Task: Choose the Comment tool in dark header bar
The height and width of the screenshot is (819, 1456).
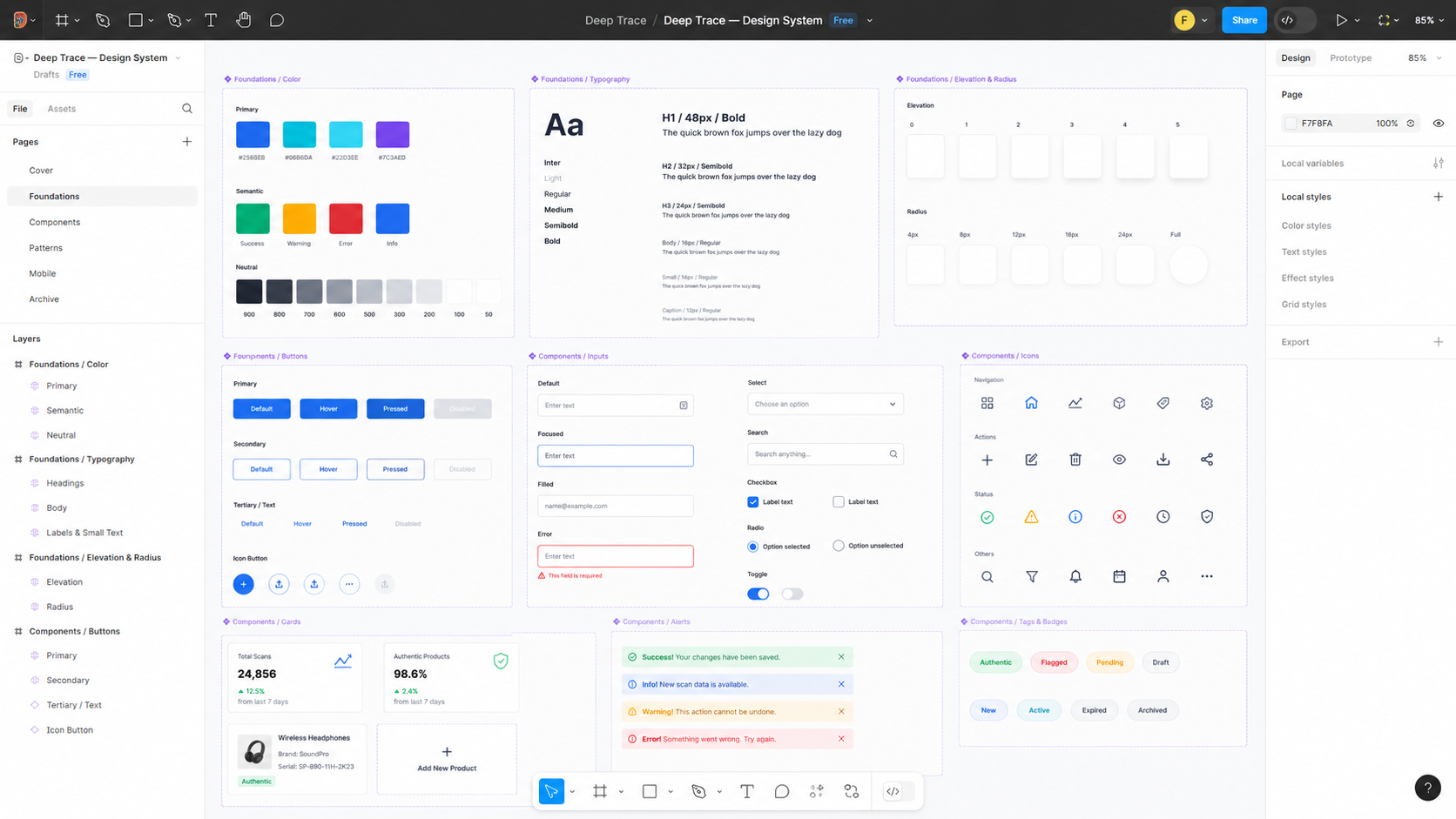Action: (277, 20)
